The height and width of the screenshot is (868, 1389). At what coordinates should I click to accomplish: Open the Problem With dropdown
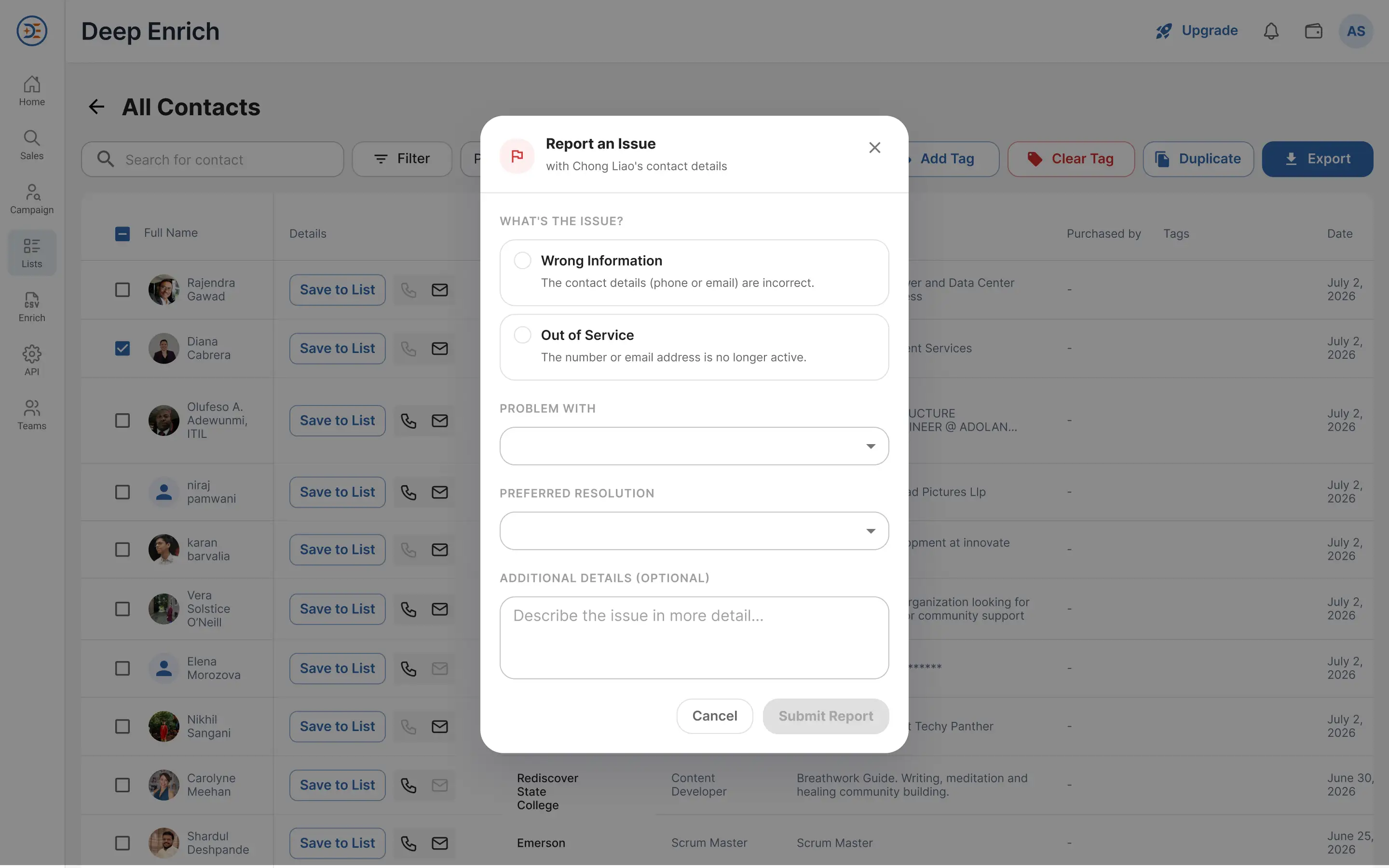pos(694,446)
